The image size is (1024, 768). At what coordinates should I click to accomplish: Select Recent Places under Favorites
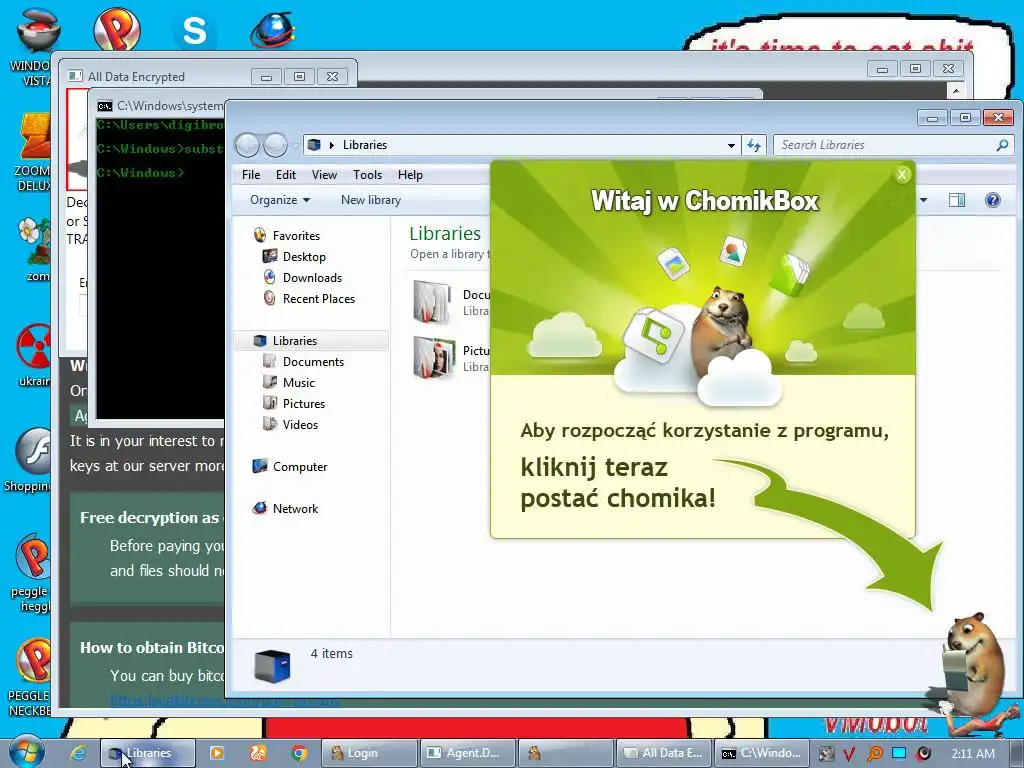click(x=319, y=298)
